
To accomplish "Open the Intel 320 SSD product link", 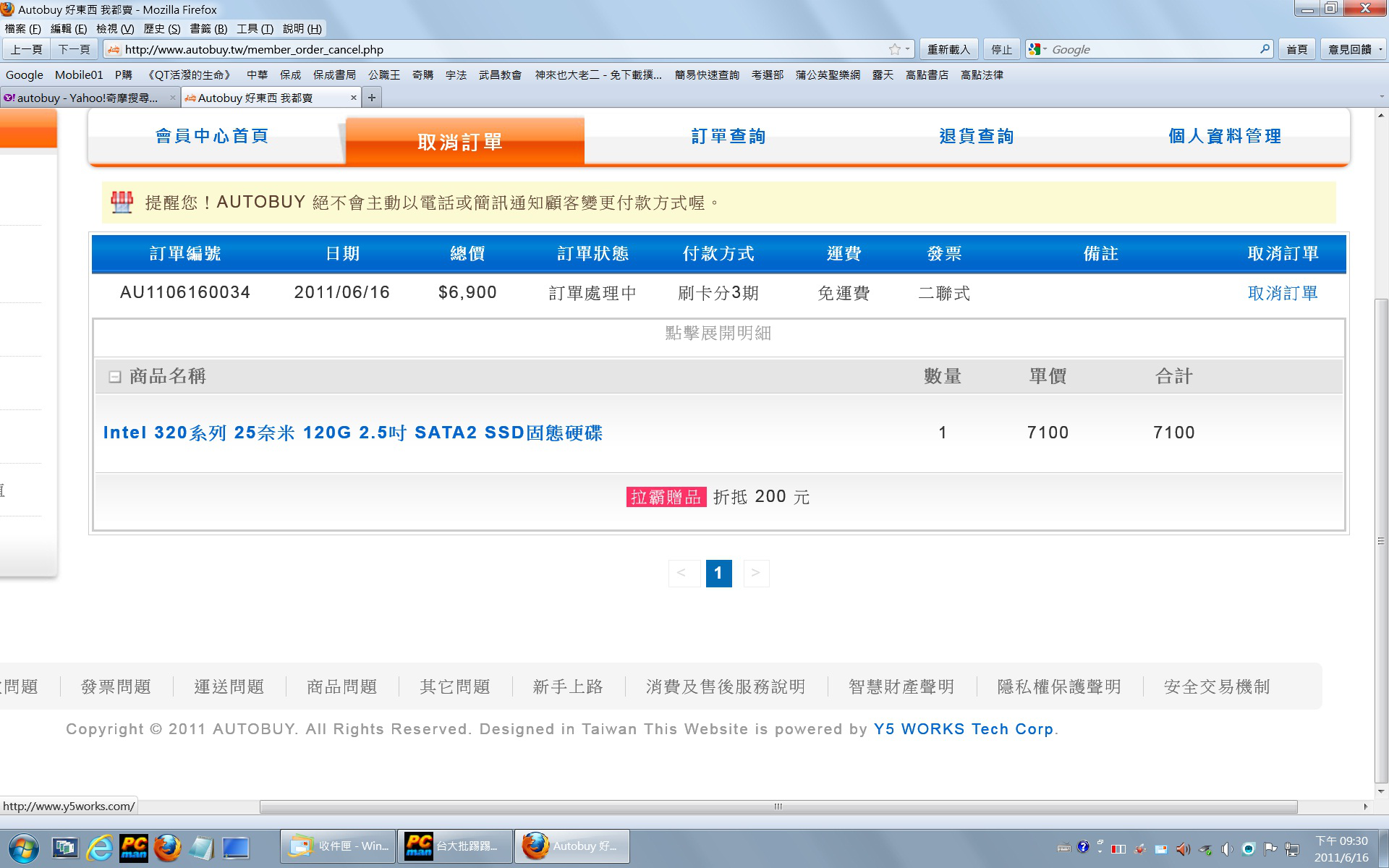I will coord(353,433).
